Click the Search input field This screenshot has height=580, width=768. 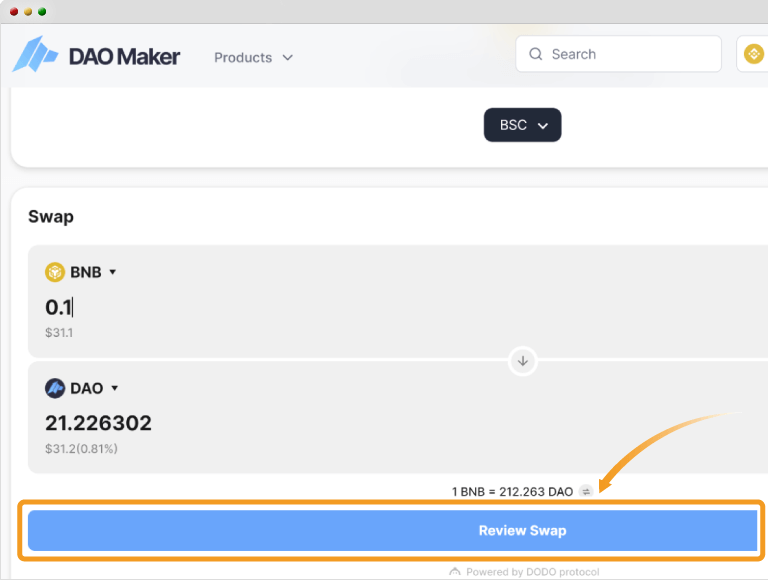(618, 54)
